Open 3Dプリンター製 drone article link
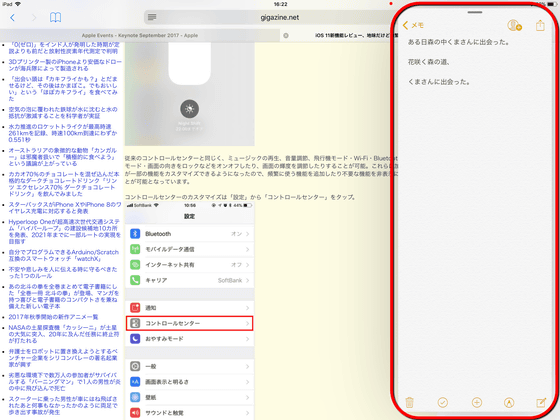This screenshot has width=560, height=420. 65,65
